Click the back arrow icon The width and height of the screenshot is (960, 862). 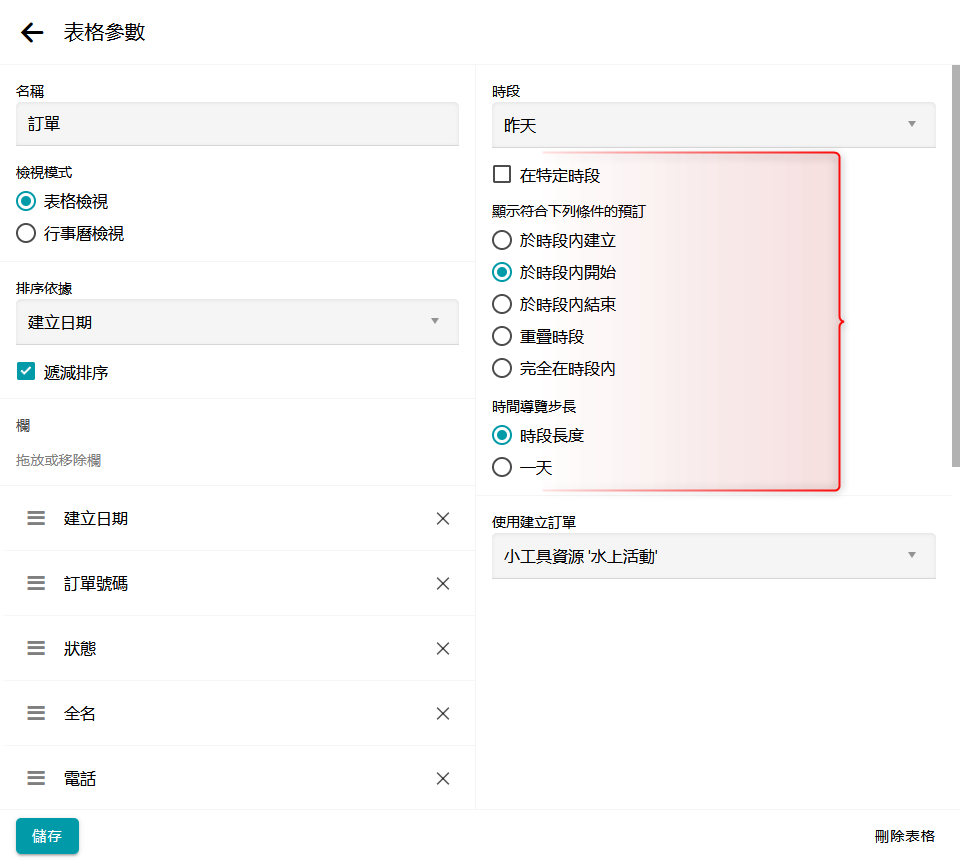32,32
